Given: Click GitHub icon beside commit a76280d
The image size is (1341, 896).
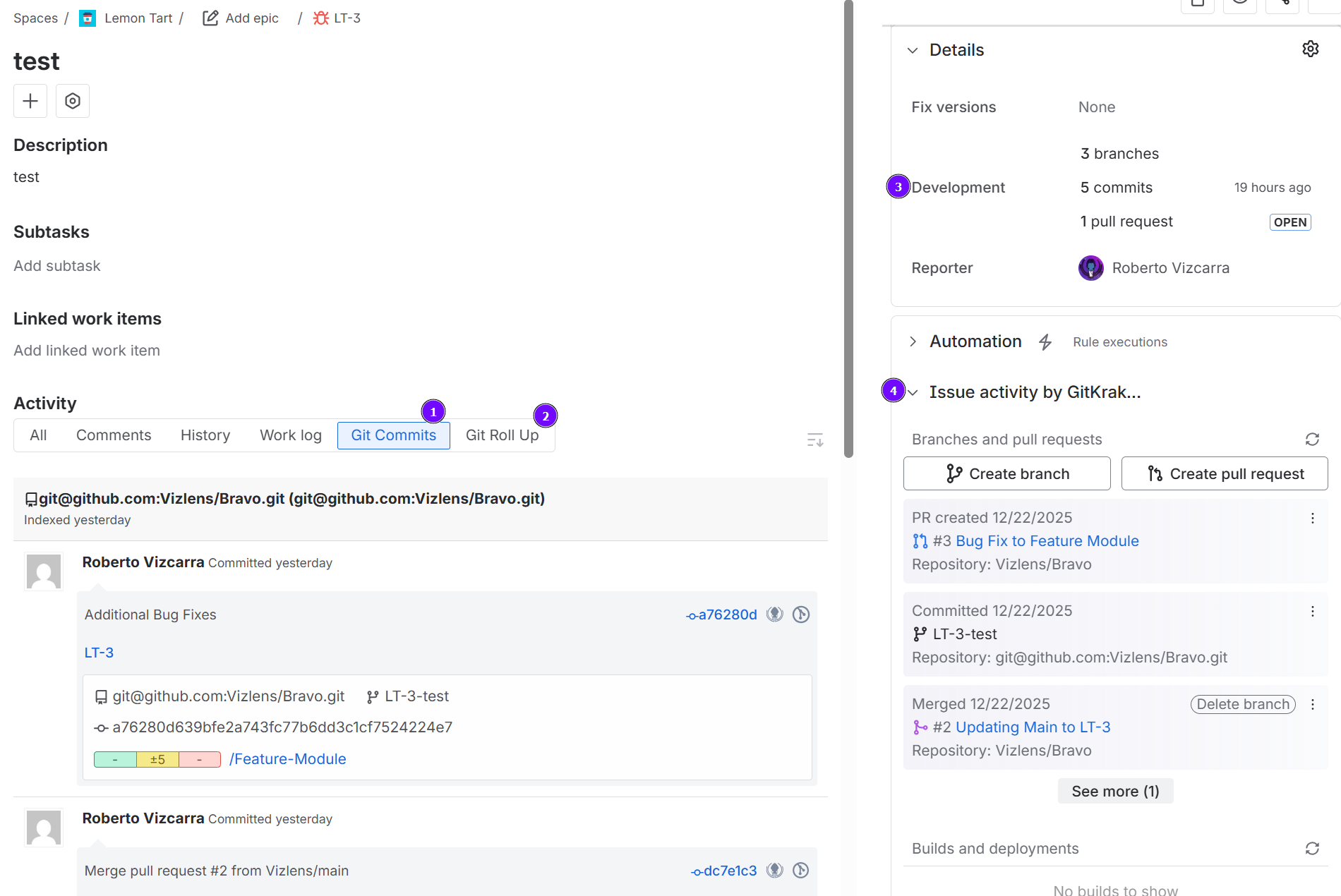Looking at the screenshot, I should [775, 615].
